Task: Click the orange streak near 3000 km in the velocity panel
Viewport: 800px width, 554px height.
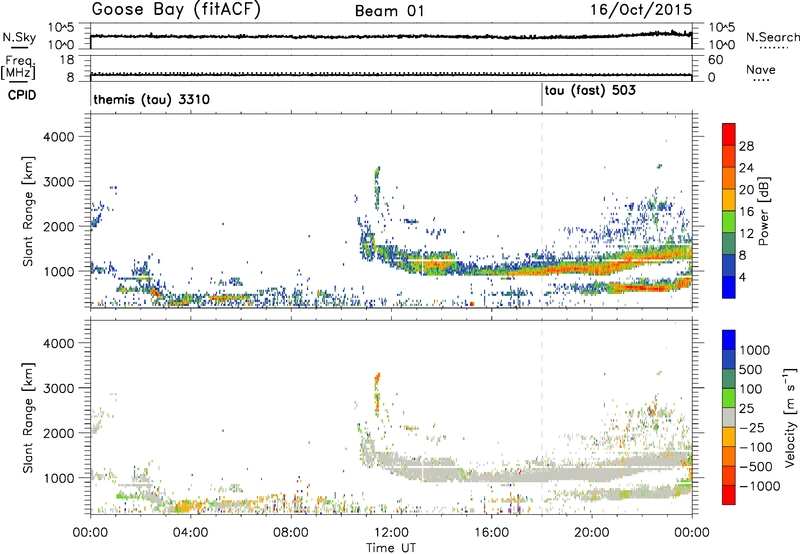Action: tap(377, 393)
